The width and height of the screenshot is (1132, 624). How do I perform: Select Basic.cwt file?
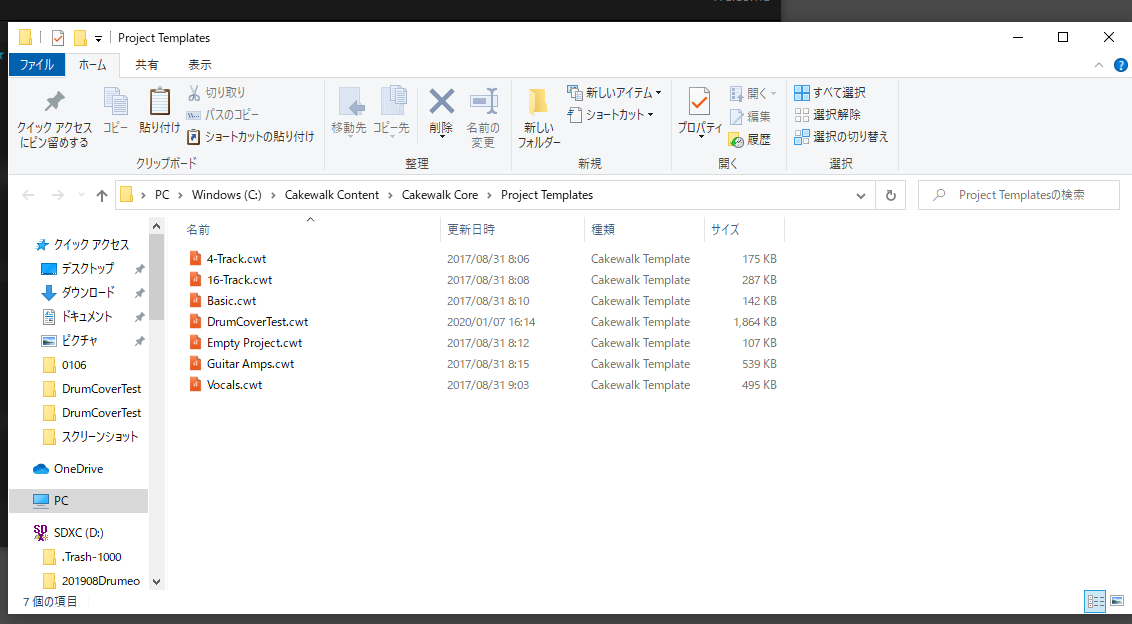[231, 300]
